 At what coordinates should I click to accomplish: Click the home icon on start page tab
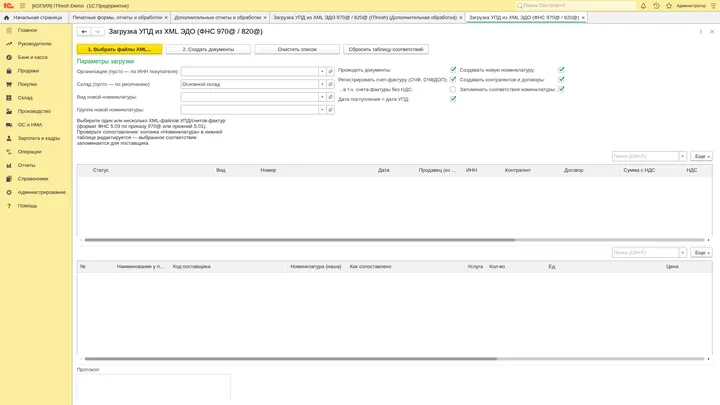6,17
